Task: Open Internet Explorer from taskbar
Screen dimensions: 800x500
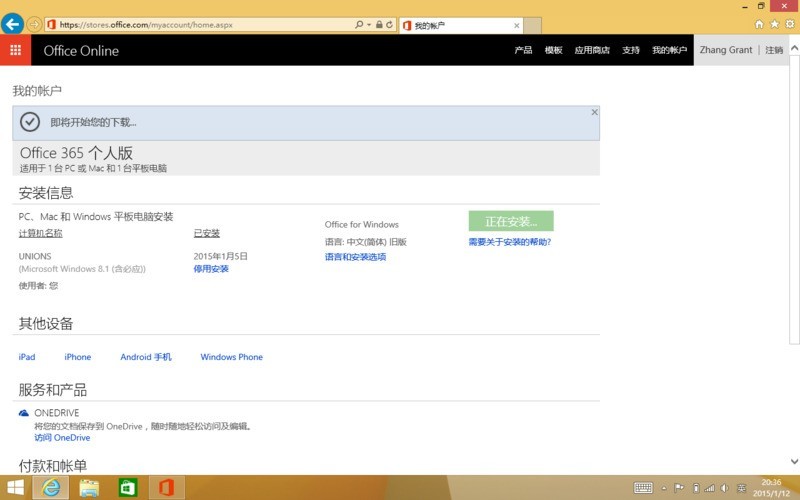Action: click(51, 488)
